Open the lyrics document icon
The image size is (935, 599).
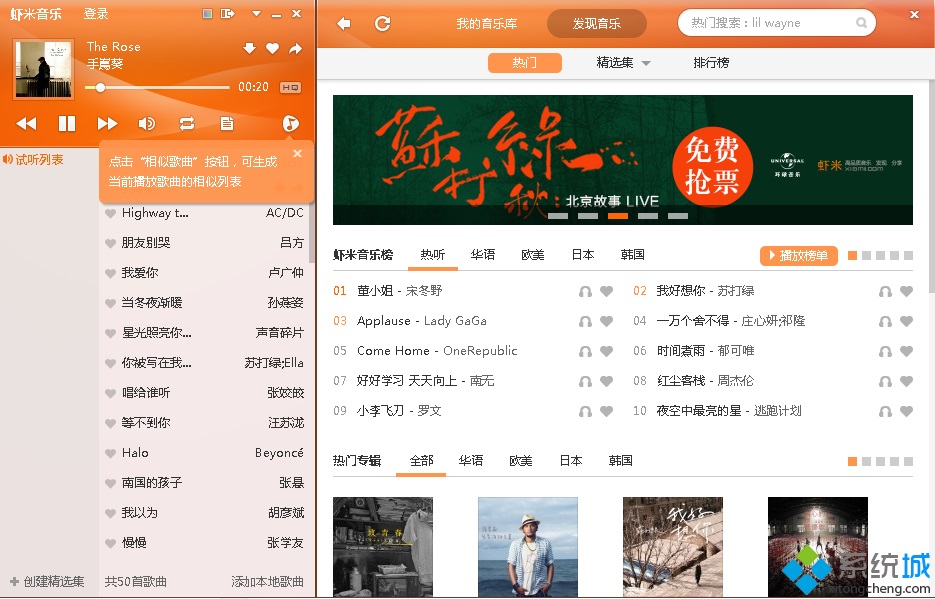tap(227, 123)
